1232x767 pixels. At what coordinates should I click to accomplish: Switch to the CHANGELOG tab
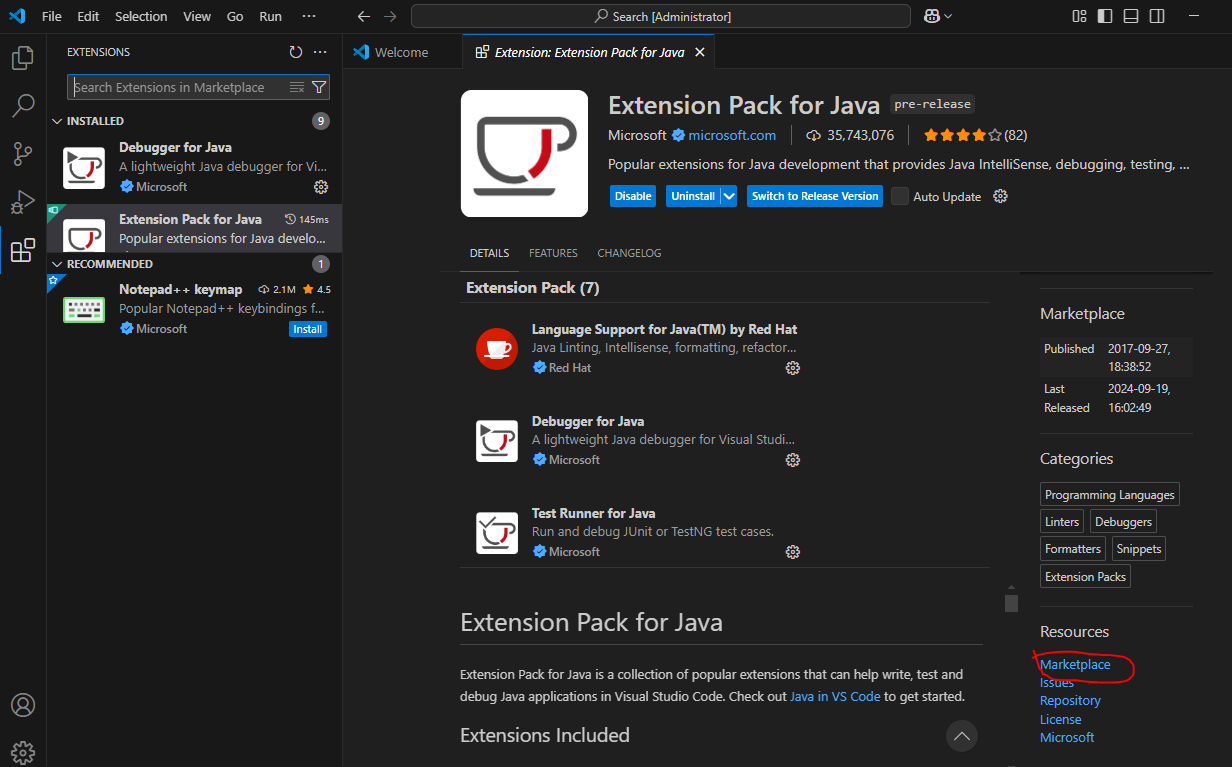click(x=629, y=253)
